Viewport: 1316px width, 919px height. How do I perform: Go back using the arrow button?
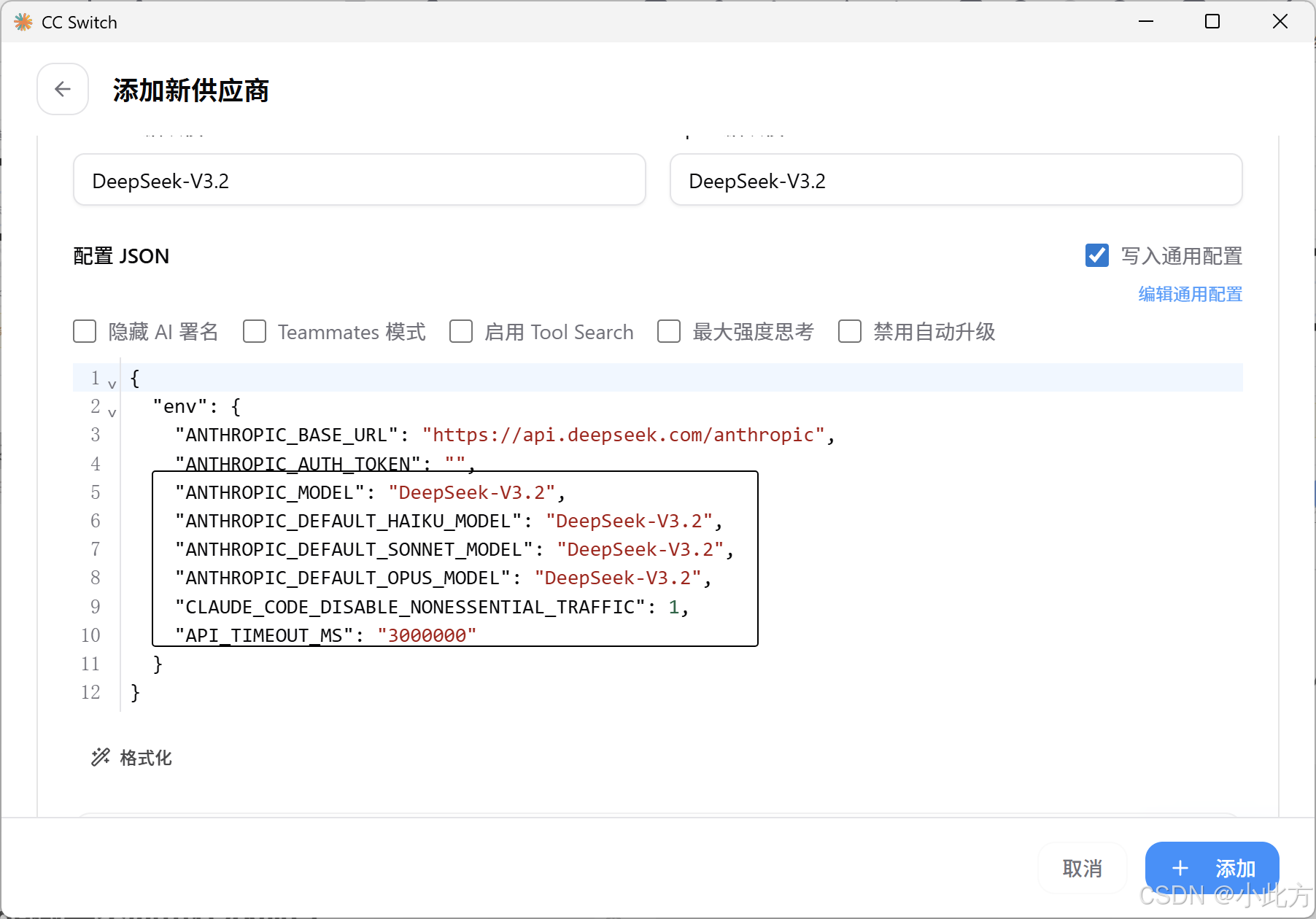63,89
